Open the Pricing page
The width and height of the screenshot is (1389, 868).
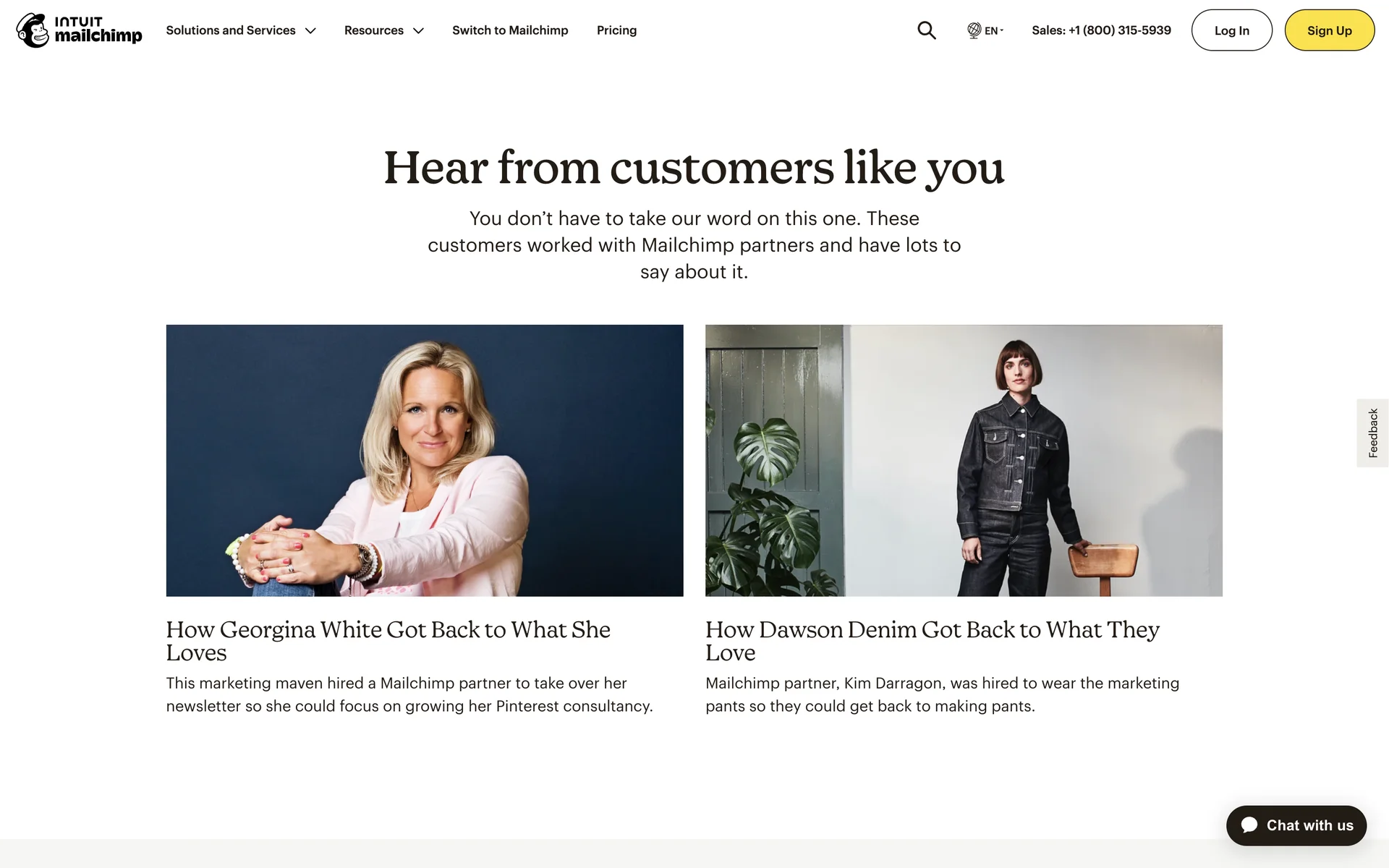click(x=616, y=30)
